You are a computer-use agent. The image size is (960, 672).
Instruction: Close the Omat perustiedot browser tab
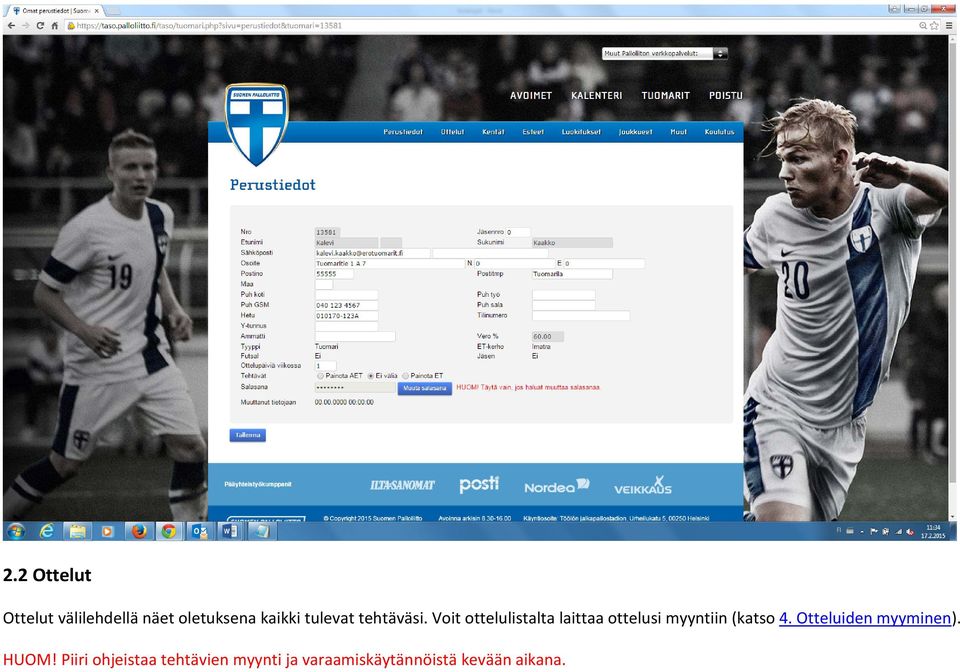pyautogui.click(x=97, y=11)
